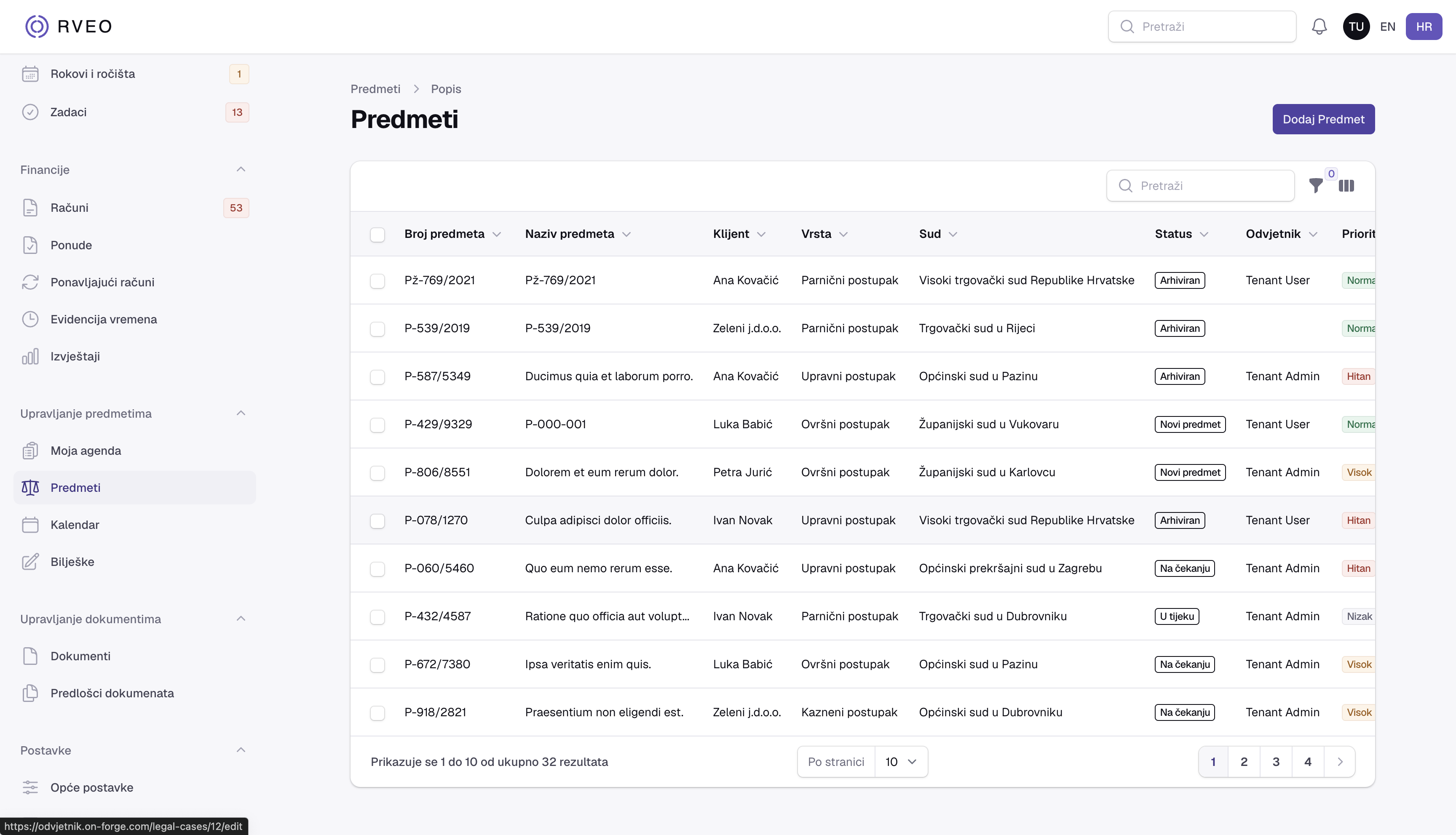Screen dimensions: 1456x835
Task: Click the Računi document icon
Action: pyautogui.click(x=30, y=208)
